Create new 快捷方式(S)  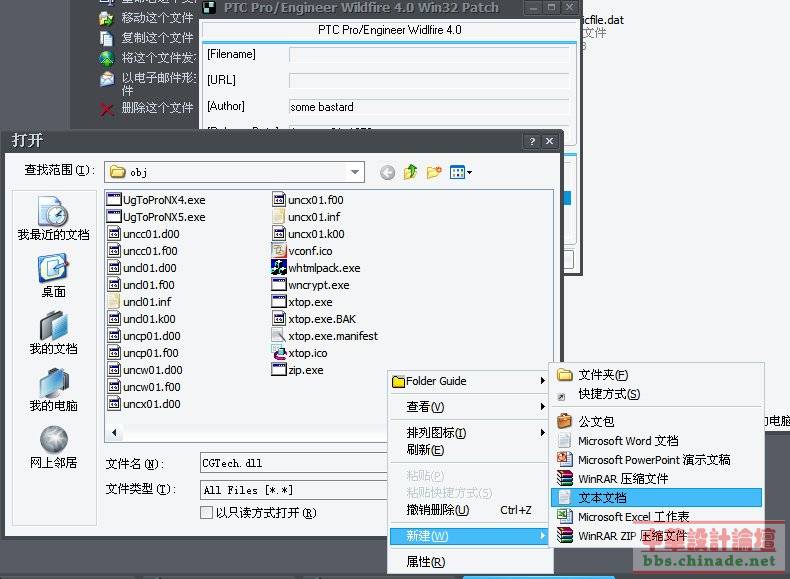point(656,394)
